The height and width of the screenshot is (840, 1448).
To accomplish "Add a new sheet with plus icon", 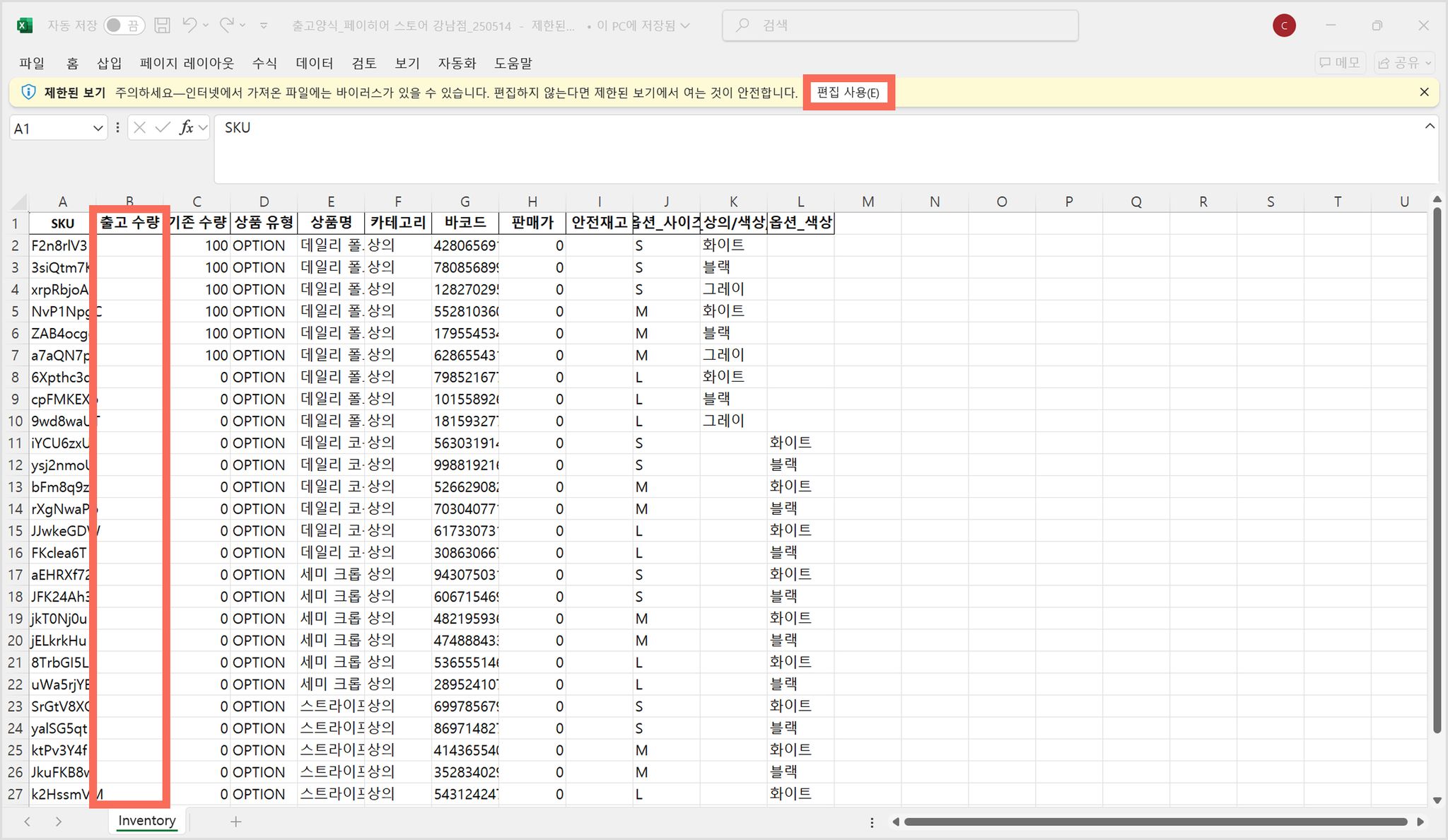I will coord(236,822).
